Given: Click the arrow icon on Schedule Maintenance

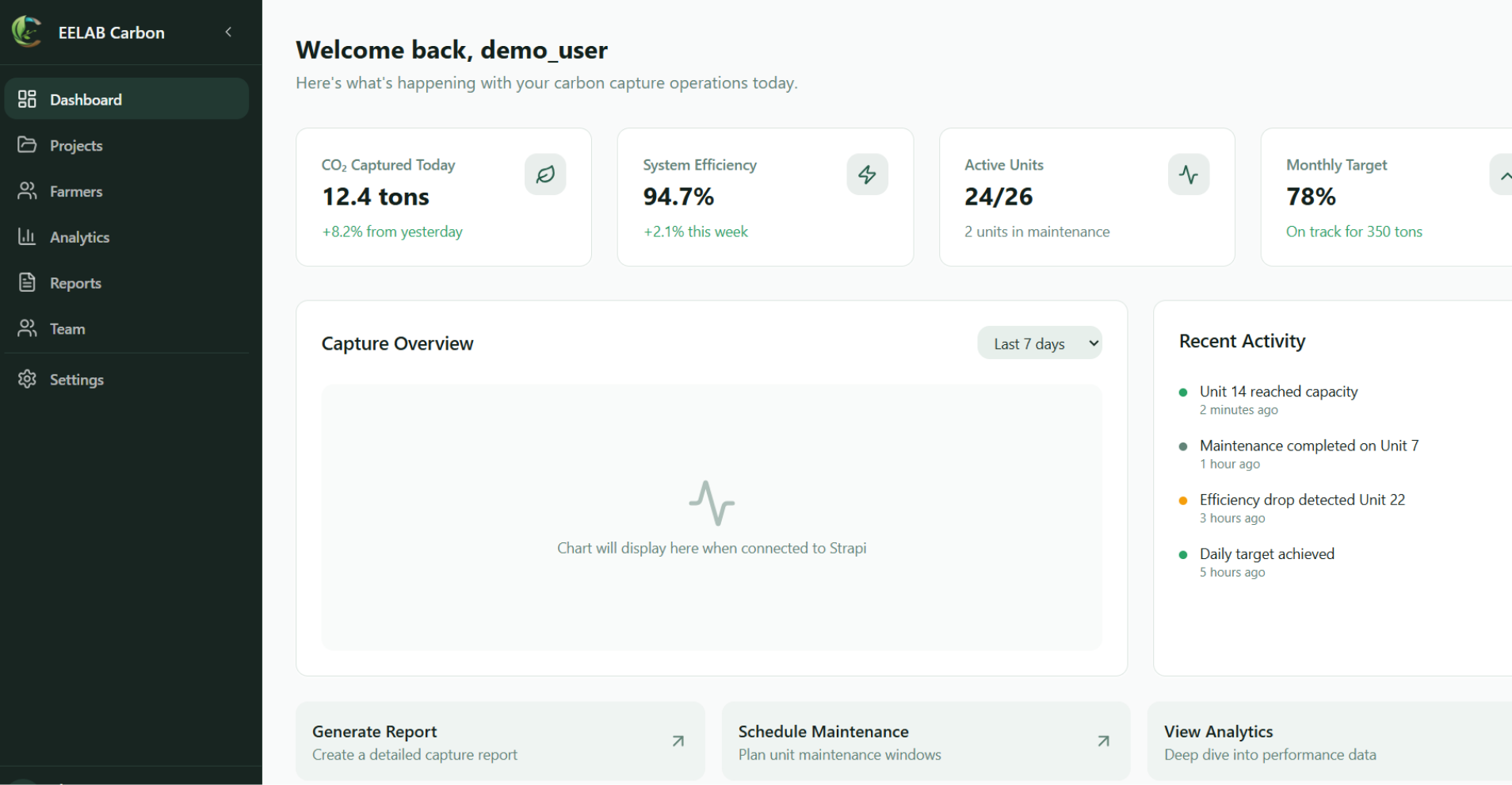Looking at the screenshot, I should pos(1103,741).
